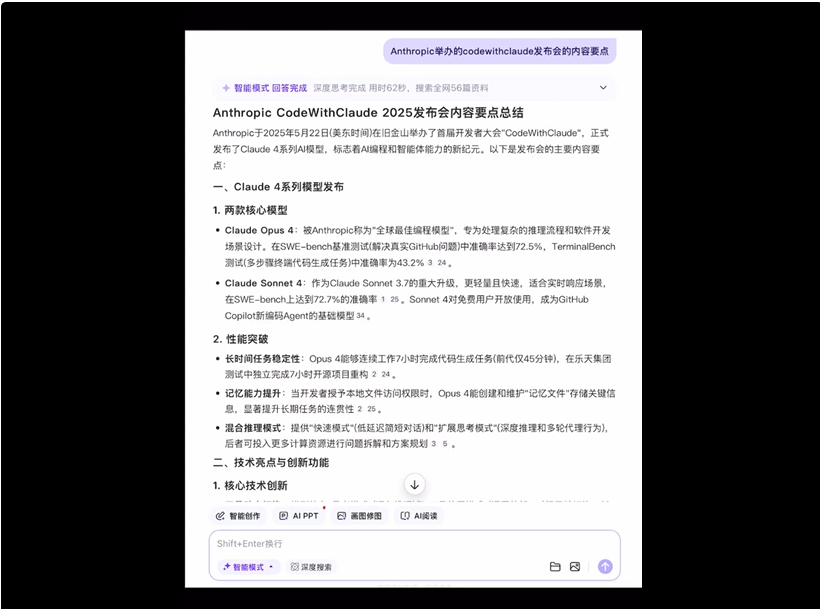Click bold label 记忆能力提升
The height and width of the screenshot is (609, 820).
(x=253, y=394)
